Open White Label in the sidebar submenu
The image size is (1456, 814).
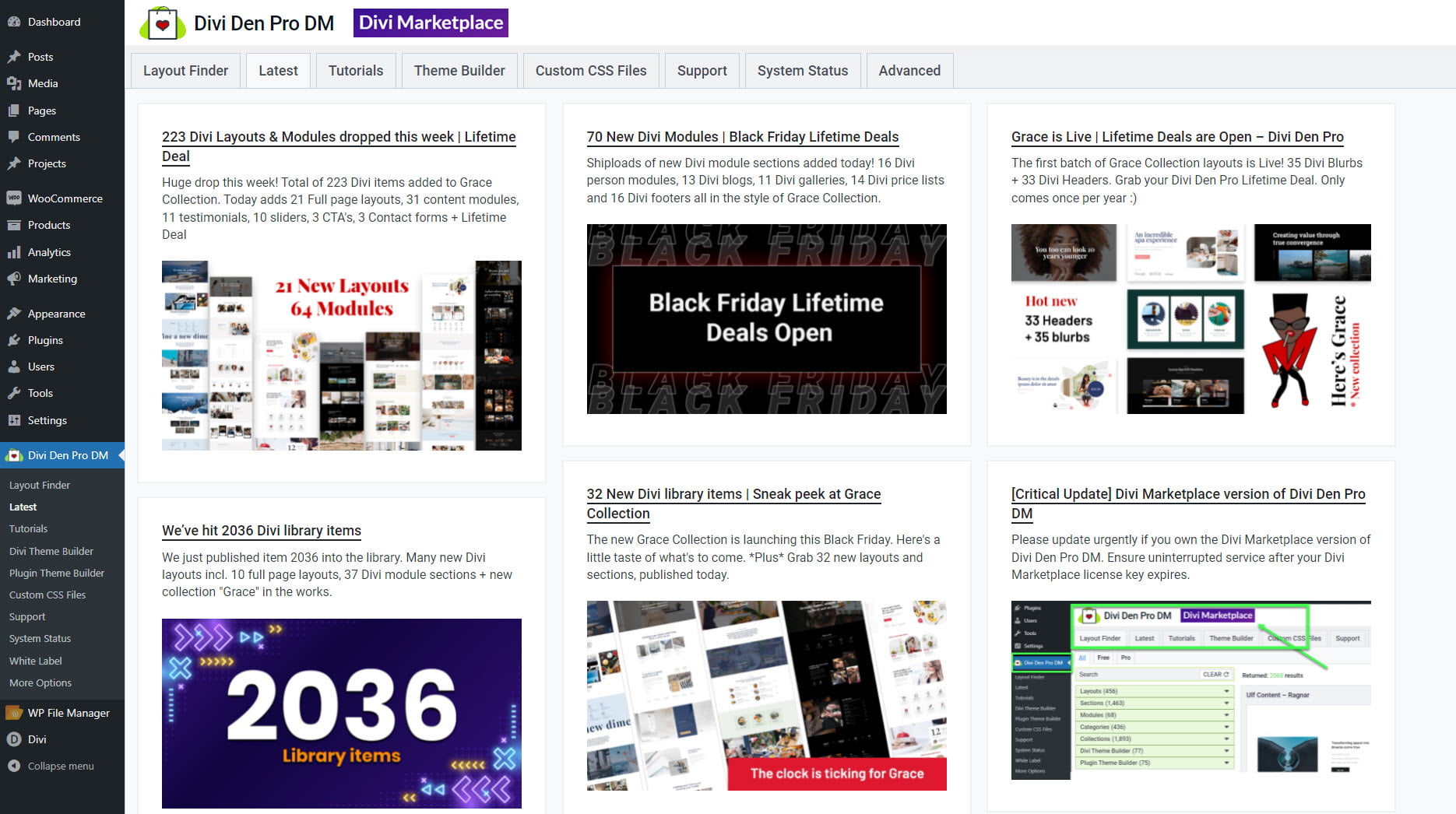pos(35,661)
